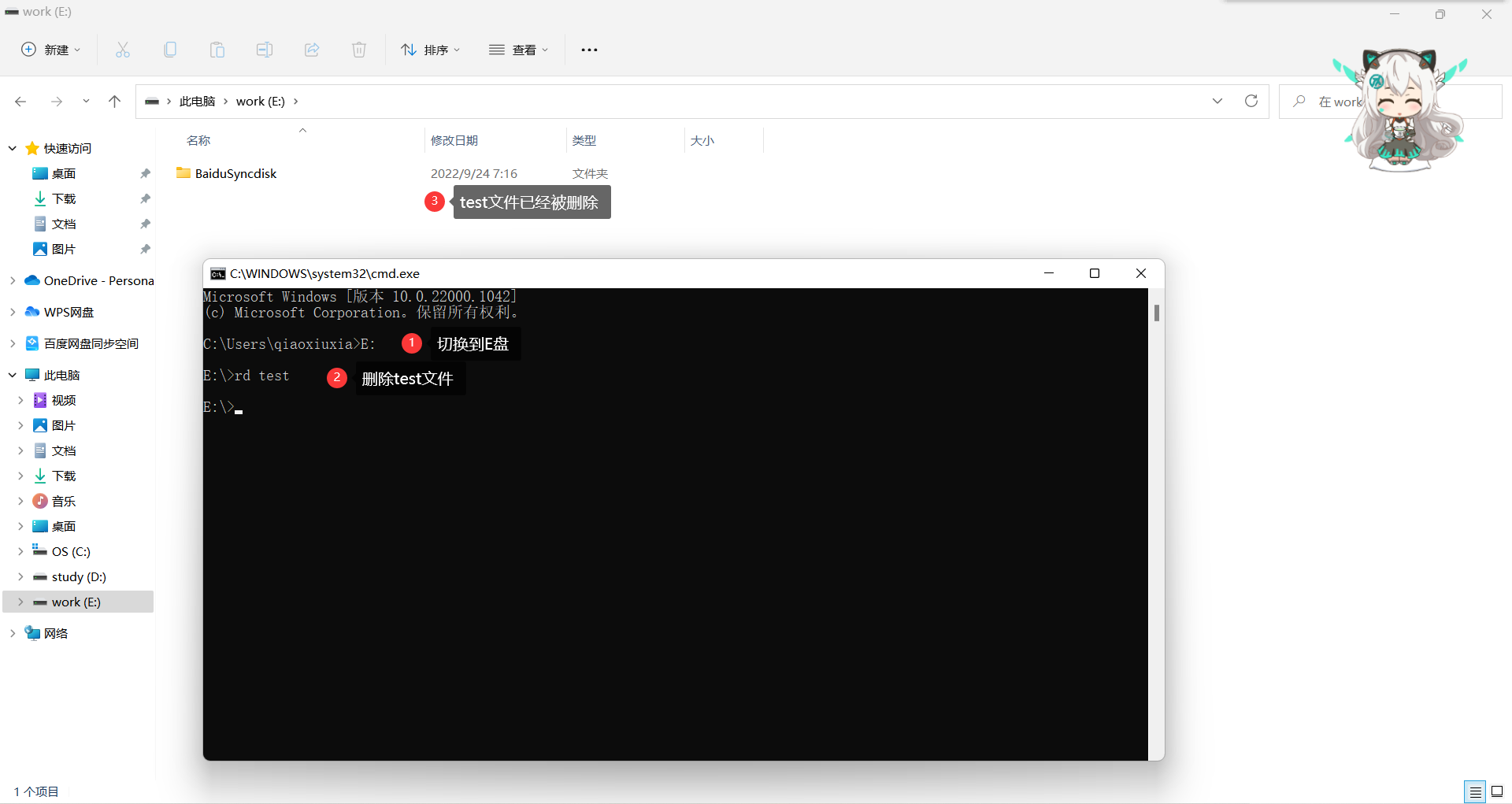Viewport: 1512px width, 804px height.
Task: Open 桌面 under quick access
Action: click(64, 173)
